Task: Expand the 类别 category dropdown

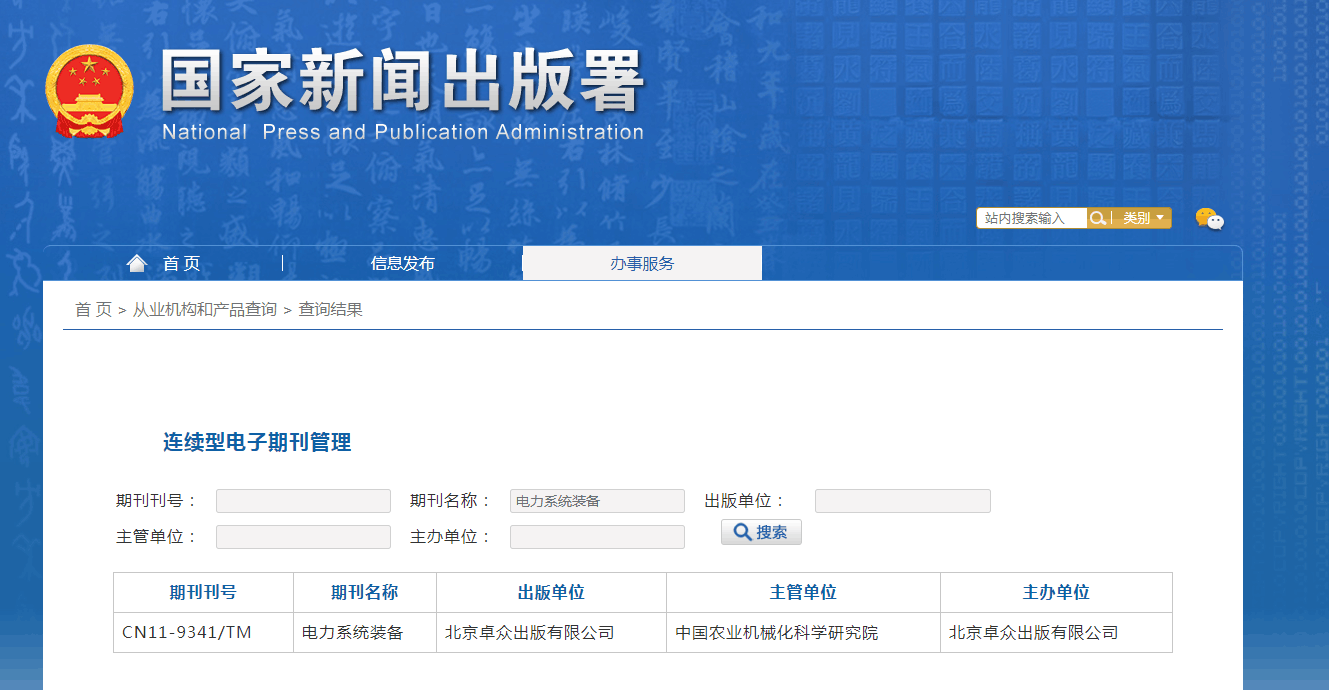Action: point(1142,218)
